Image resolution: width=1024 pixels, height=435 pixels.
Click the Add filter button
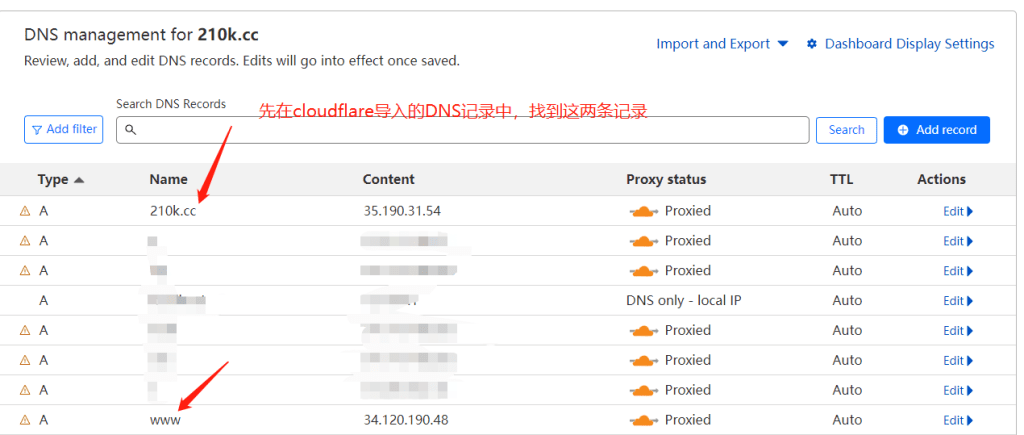click(x=63, y=130)
